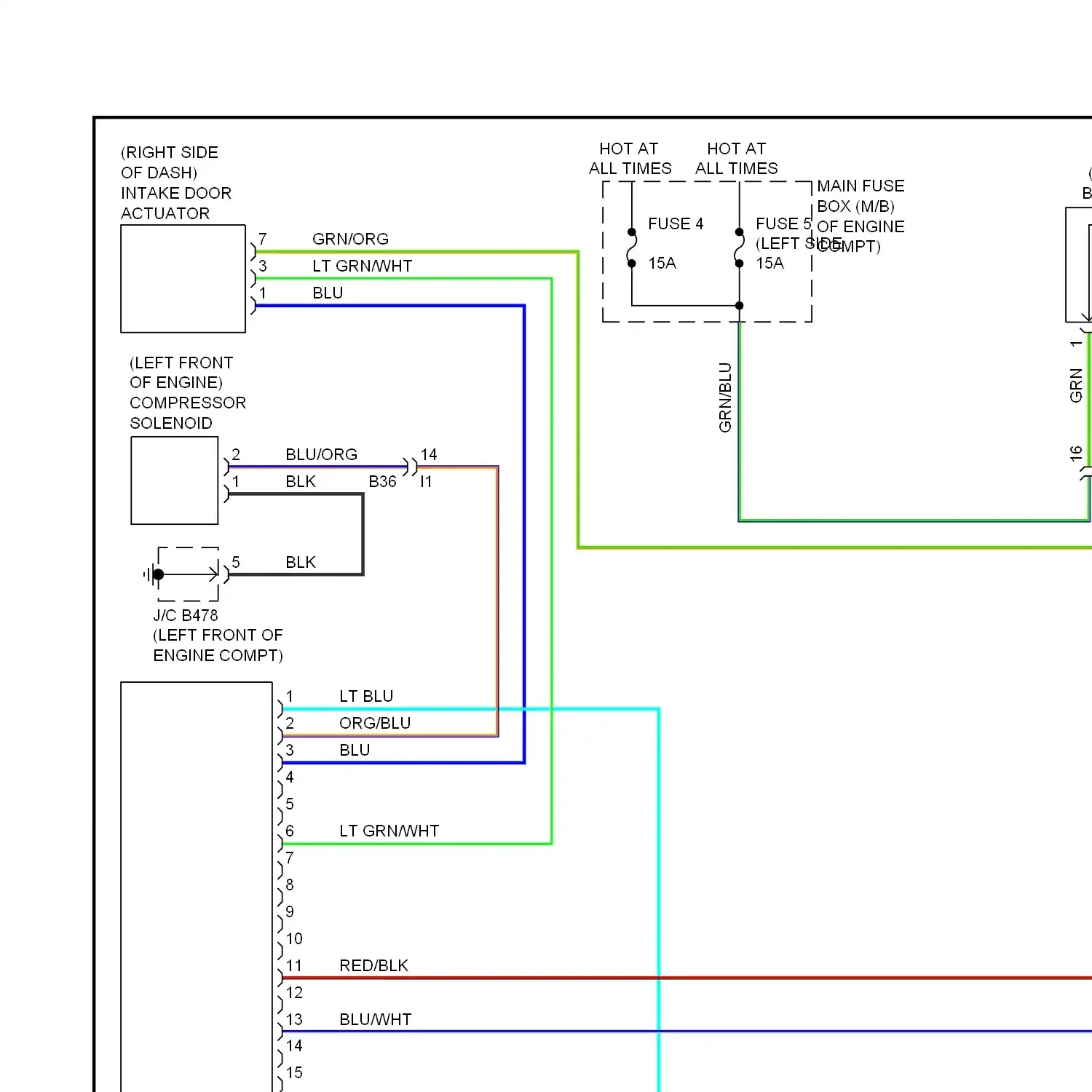The height and width of the screenshot is (1092, 1092).
Task: Click the intake door actuator component box
Action: click(x=183, y=279)
